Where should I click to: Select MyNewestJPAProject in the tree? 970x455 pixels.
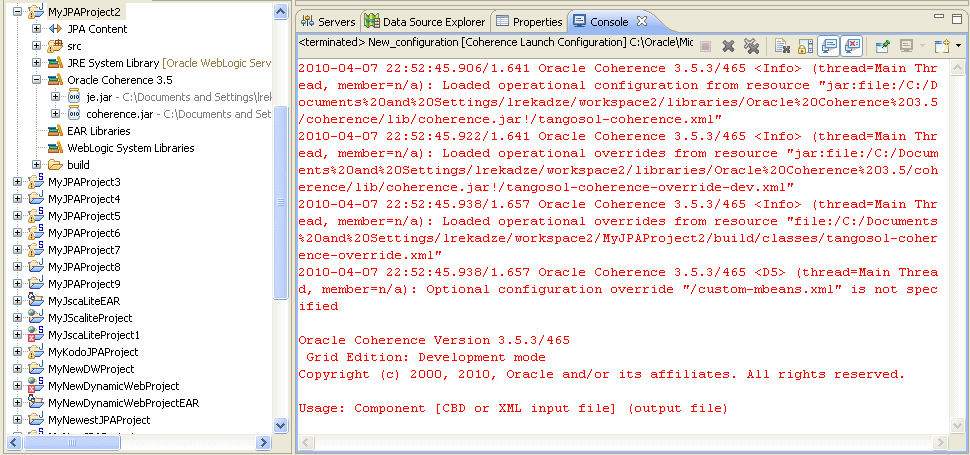coord(99,420)
